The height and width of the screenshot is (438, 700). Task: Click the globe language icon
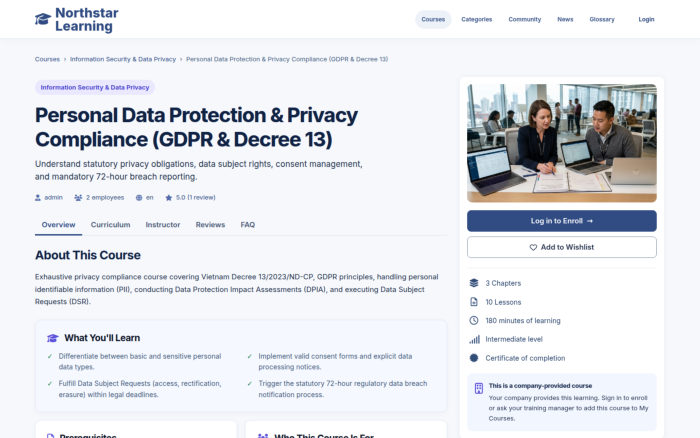[139, 198]
